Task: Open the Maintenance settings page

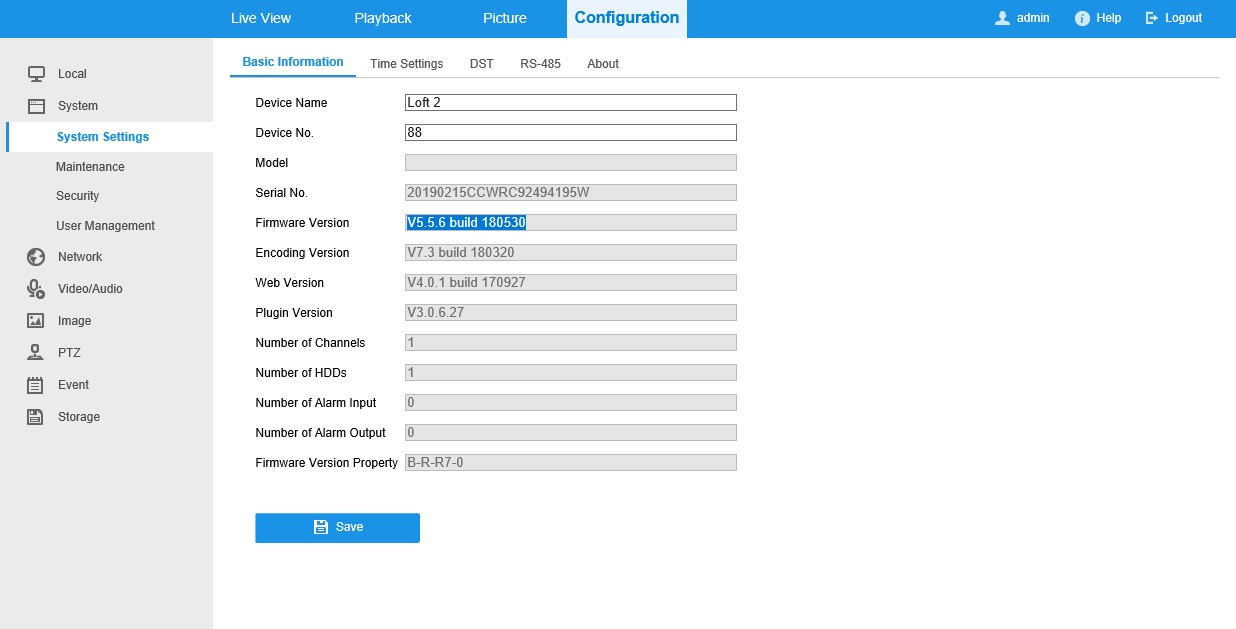Action: coord(90,167)
